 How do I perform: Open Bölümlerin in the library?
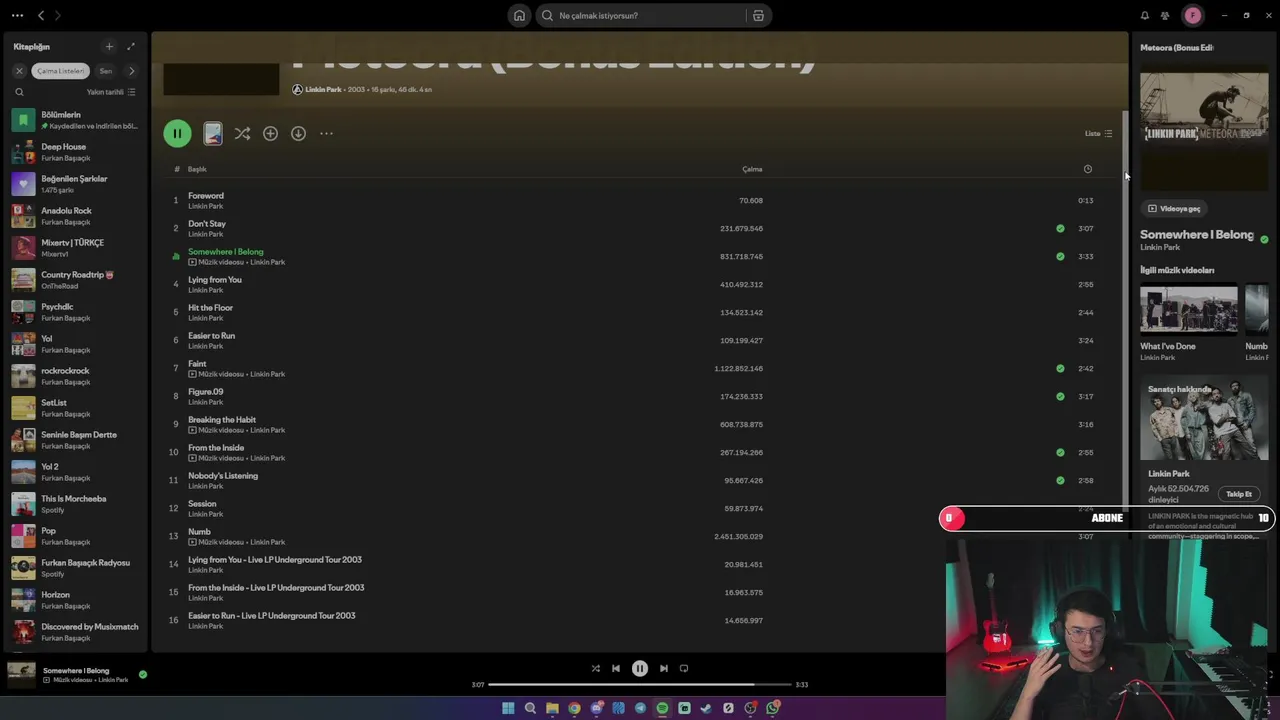pyautogui.click(x=75, y=120)
